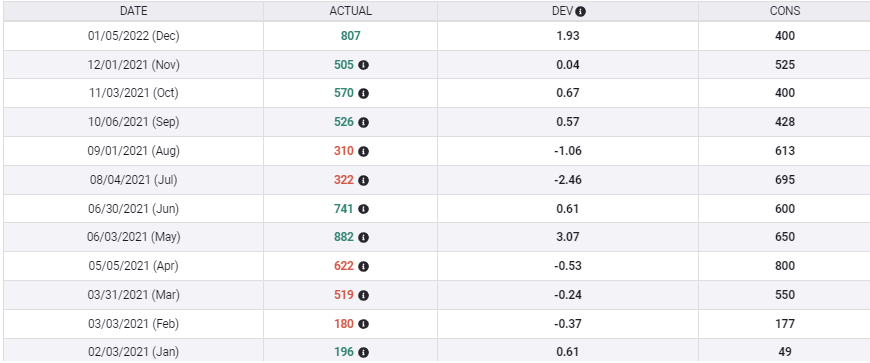
Task: Sort by the DATE column header
Action: pos(134,11)
